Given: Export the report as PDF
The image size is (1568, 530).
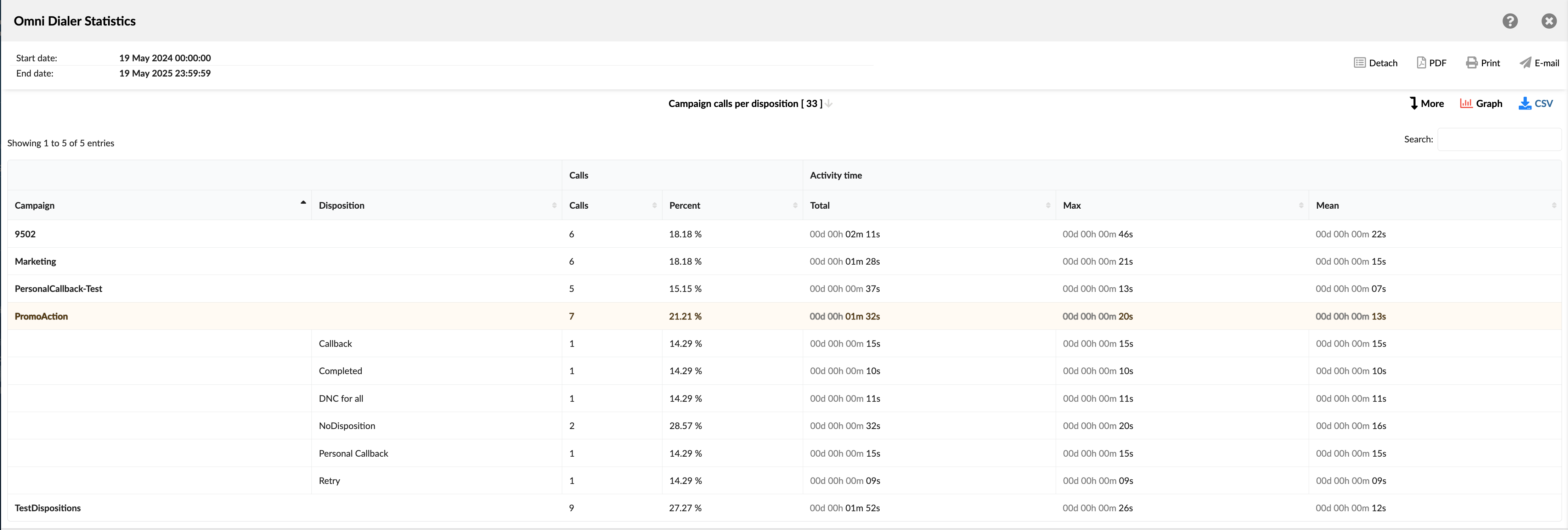Looking at the screenshot, I should [x=1432, y=63].
